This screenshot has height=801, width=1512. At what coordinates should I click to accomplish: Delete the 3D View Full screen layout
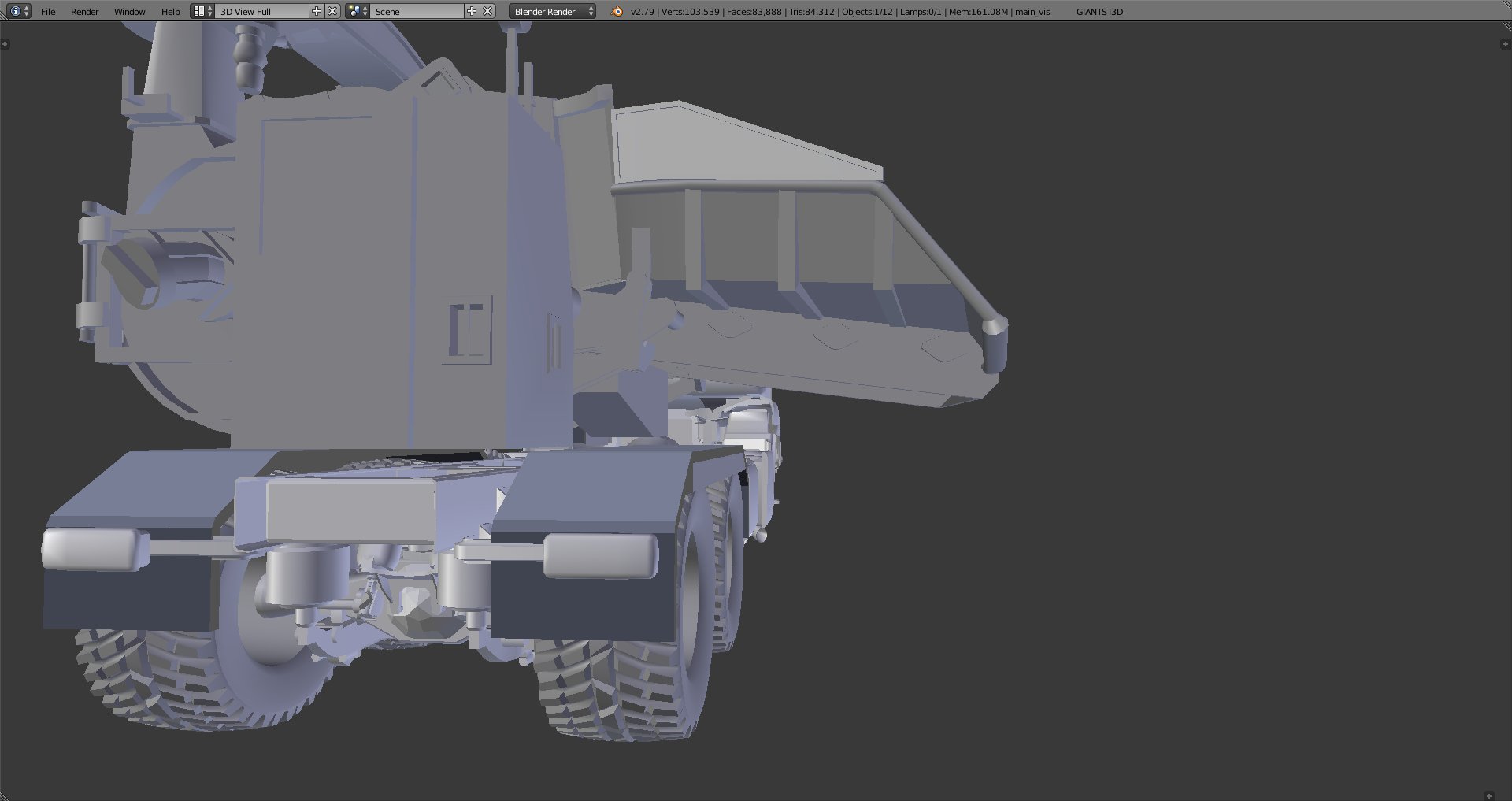coord(332,11)
